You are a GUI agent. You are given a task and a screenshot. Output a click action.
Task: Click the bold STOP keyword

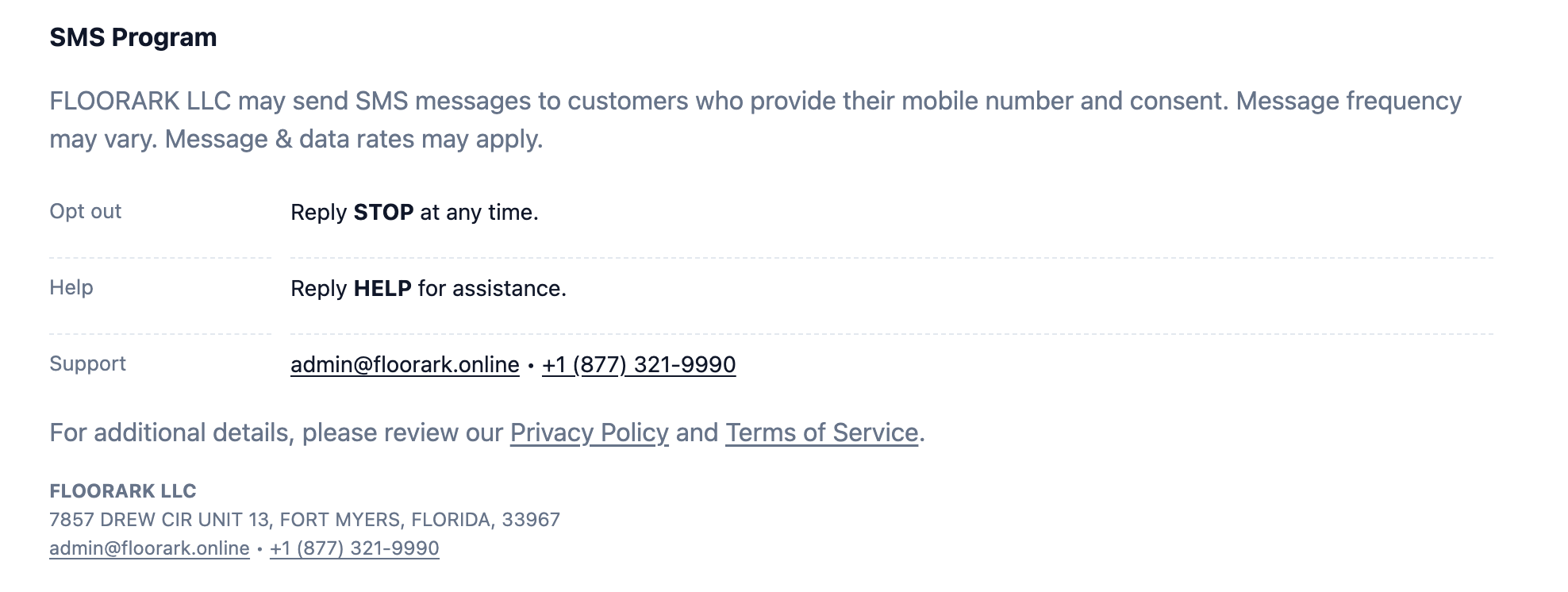383,212
